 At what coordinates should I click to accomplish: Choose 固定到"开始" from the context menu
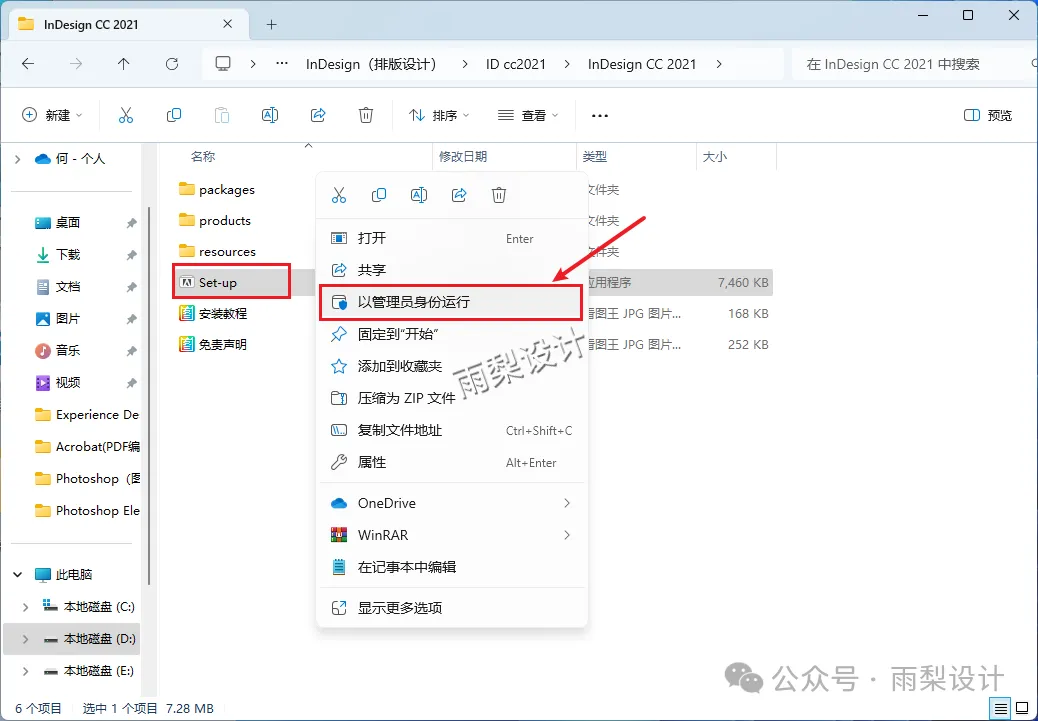point(452,334)
